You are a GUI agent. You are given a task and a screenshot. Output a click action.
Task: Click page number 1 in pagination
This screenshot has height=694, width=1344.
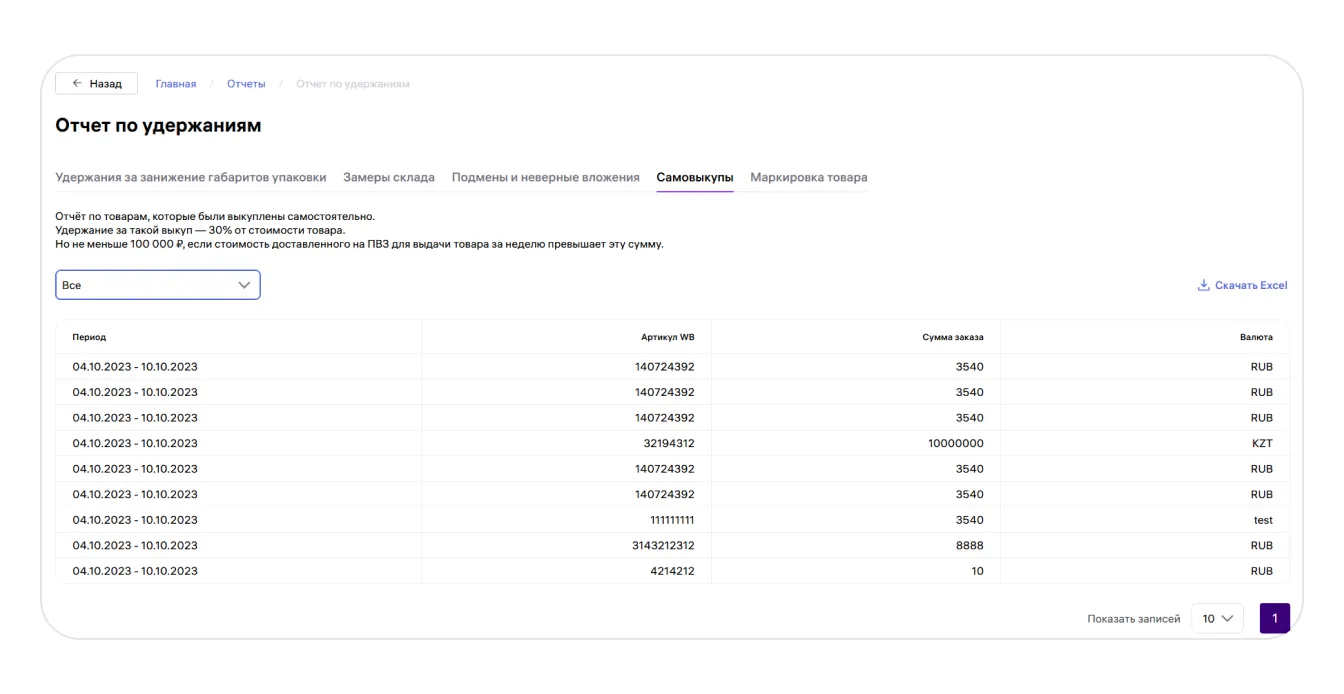(x=1275, y=619)
